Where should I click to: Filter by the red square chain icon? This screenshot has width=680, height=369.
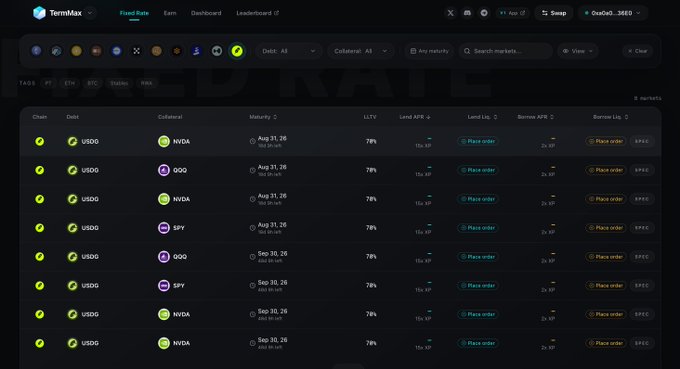coord(96,51)
